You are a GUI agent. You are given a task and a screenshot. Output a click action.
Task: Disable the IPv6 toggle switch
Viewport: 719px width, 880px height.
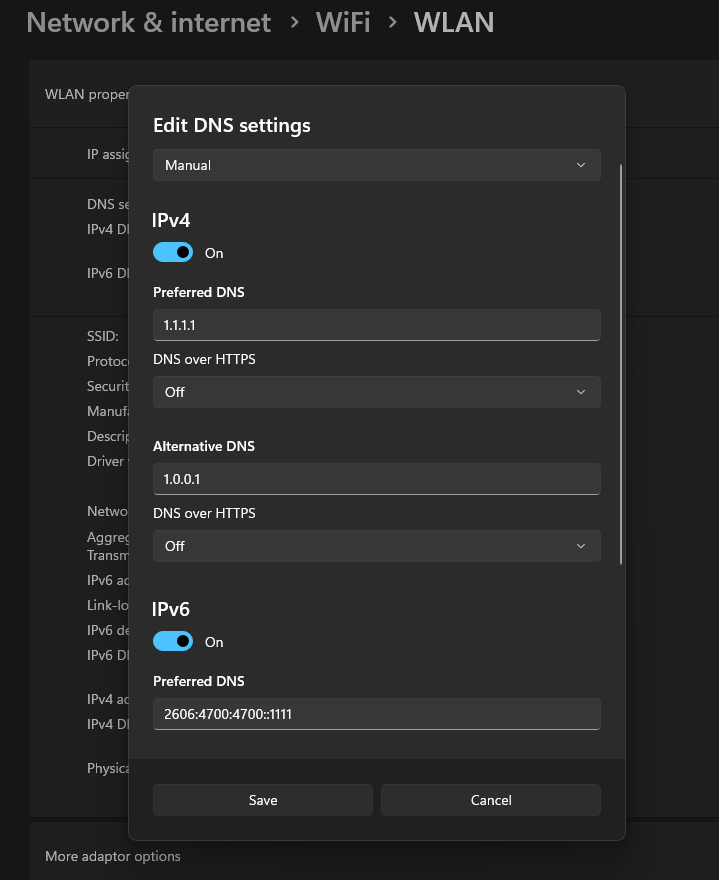tap(173, 642)
